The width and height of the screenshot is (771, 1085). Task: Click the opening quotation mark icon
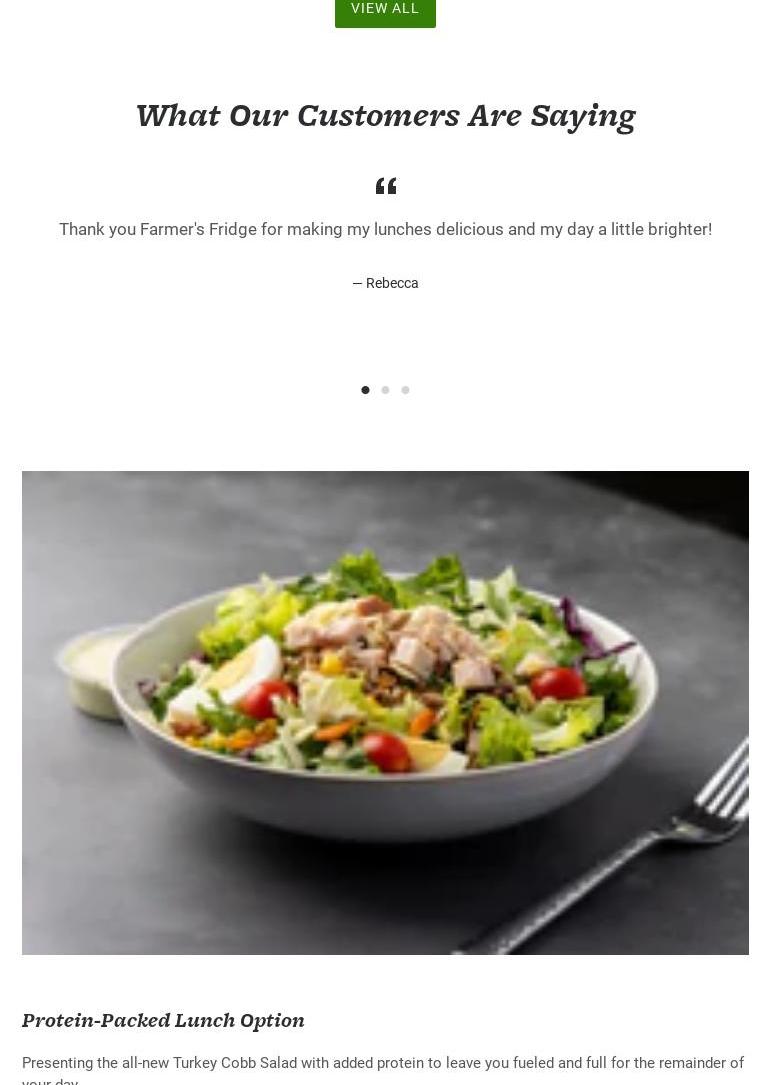[386, 186]
